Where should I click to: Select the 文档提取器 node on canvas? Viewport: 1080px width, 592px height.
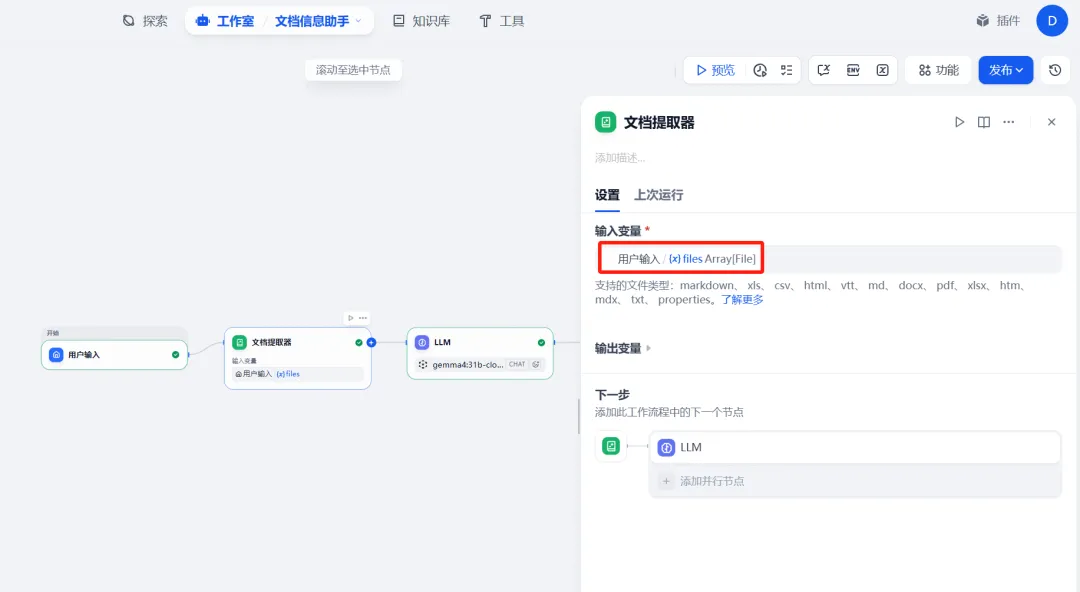click(298, 358)
